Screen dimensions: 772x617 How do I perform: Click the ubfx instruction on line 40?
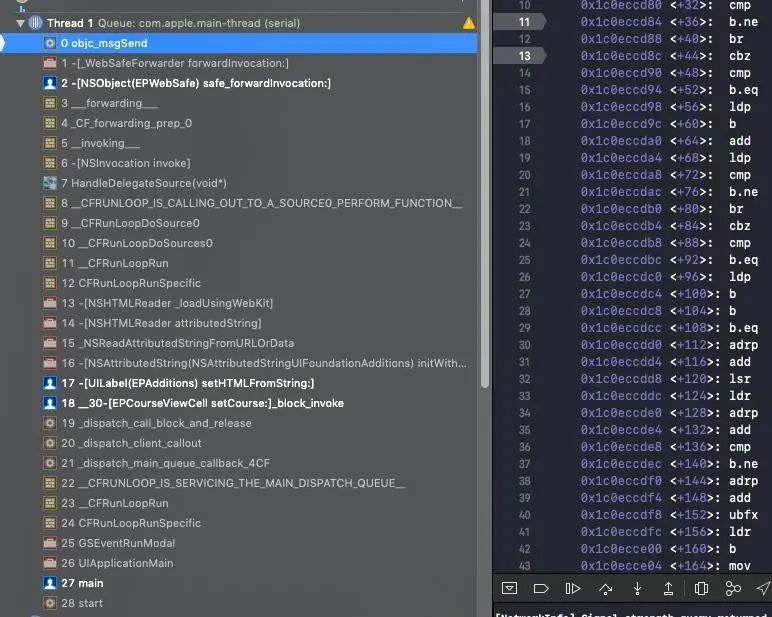point(743,515)
